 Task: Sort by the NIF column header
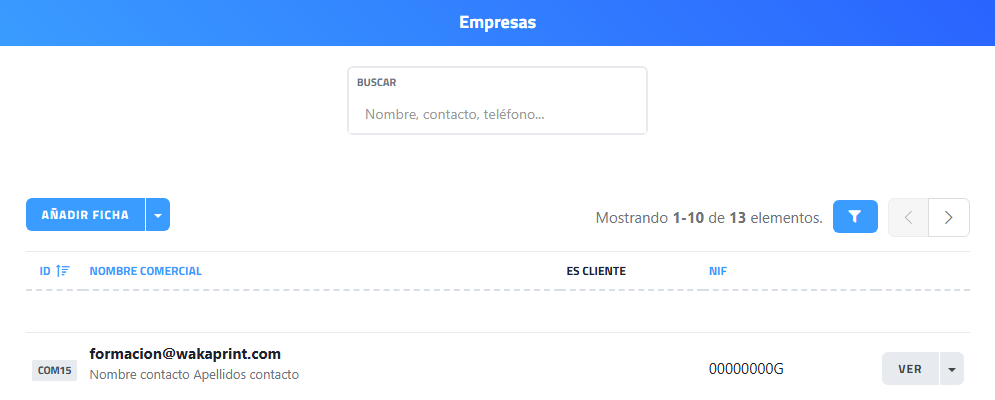719,271
